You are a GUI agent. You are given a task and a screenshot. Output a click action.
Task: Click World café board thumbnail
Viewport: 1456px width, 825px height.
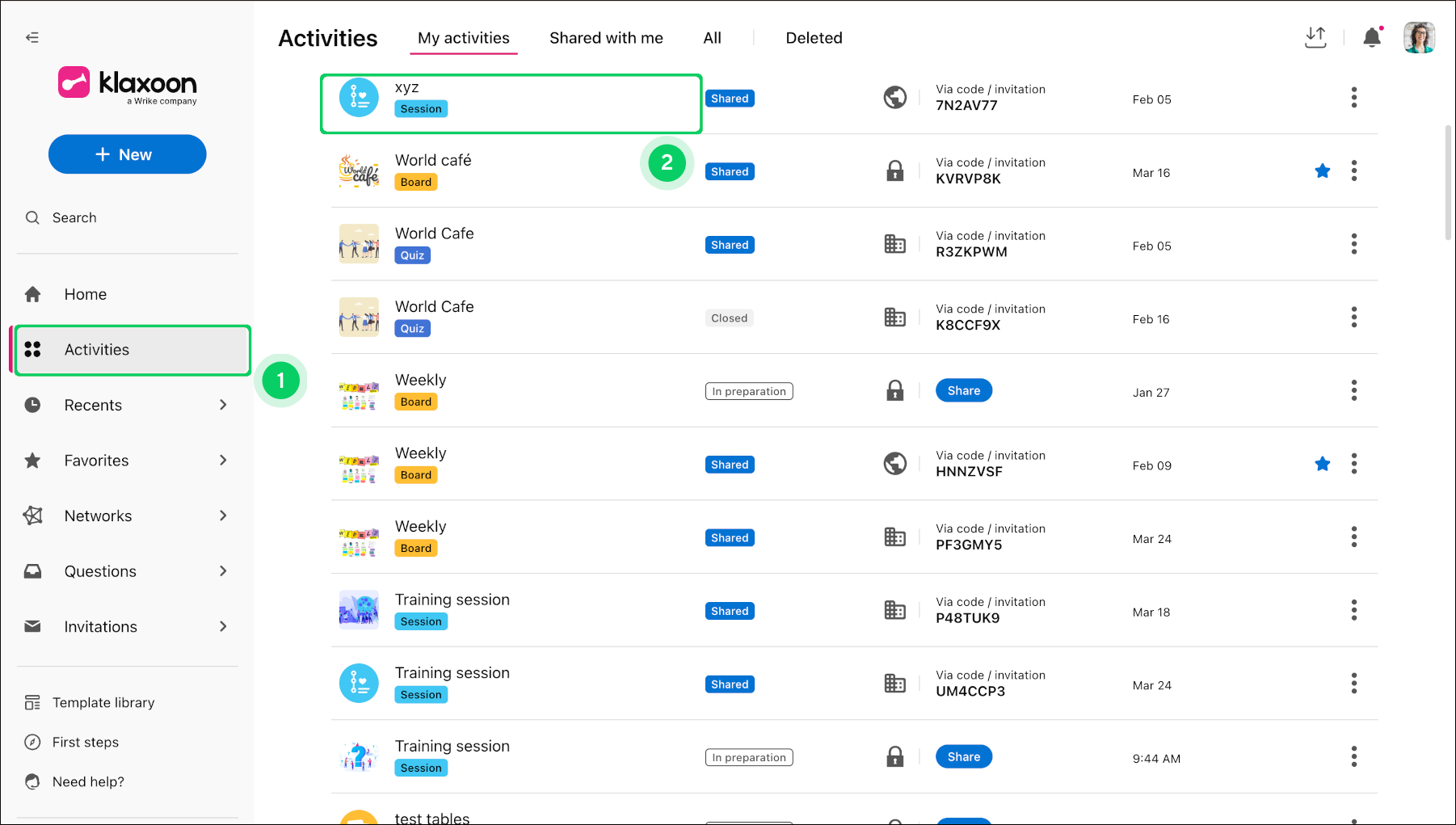tap(359, 170)
